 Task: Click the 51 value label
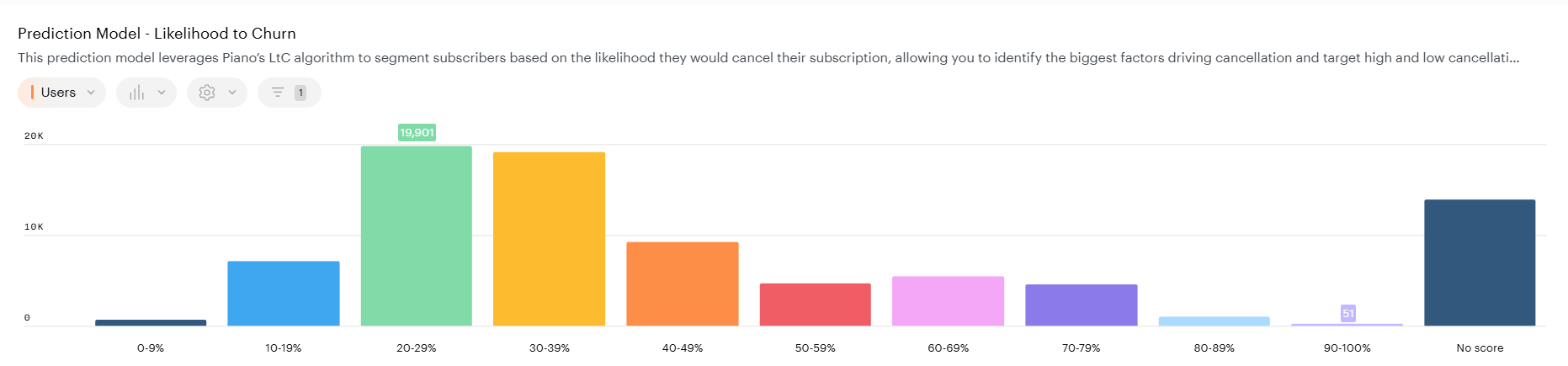pyautogui.click(x=1347, y=313)
